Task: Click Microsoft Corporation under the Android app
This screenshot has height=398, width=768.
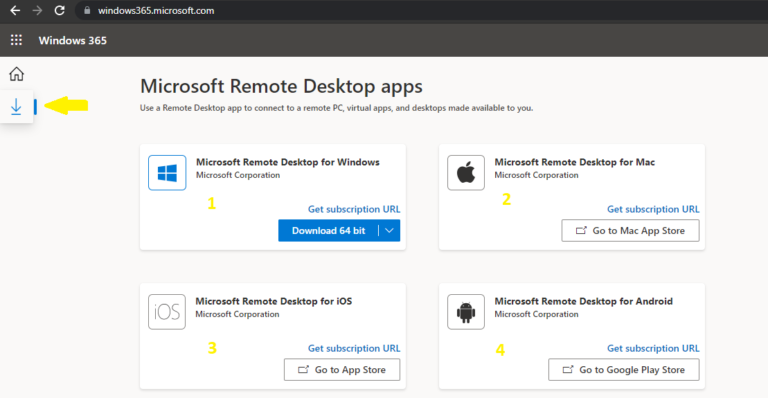Action: [x=536, y=314]
